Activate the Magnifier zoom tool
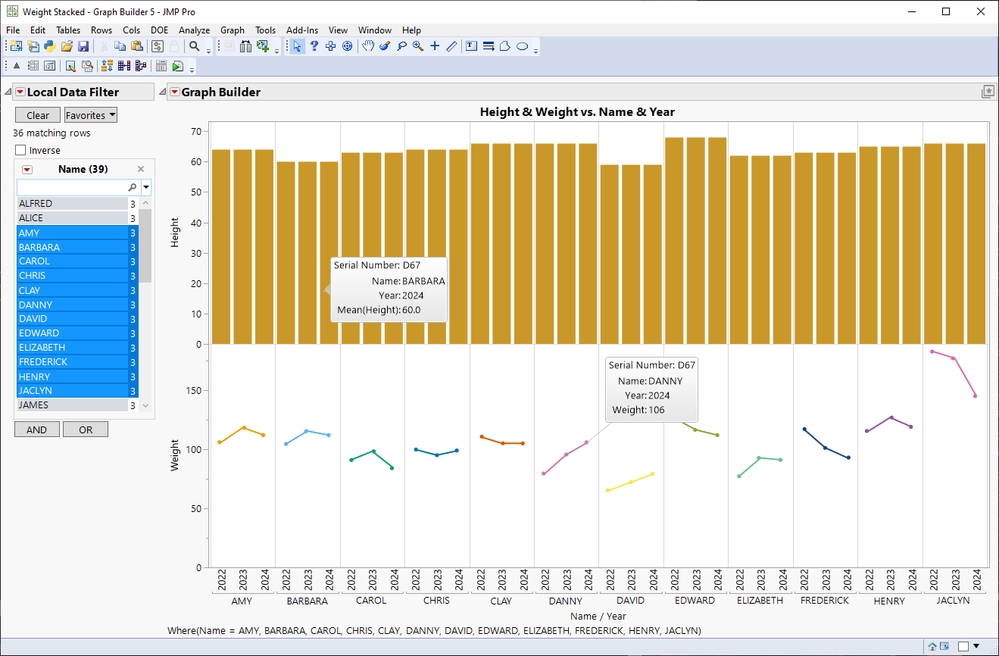The width and height of the screenshot is (999, 656). (x=418, y=47)
